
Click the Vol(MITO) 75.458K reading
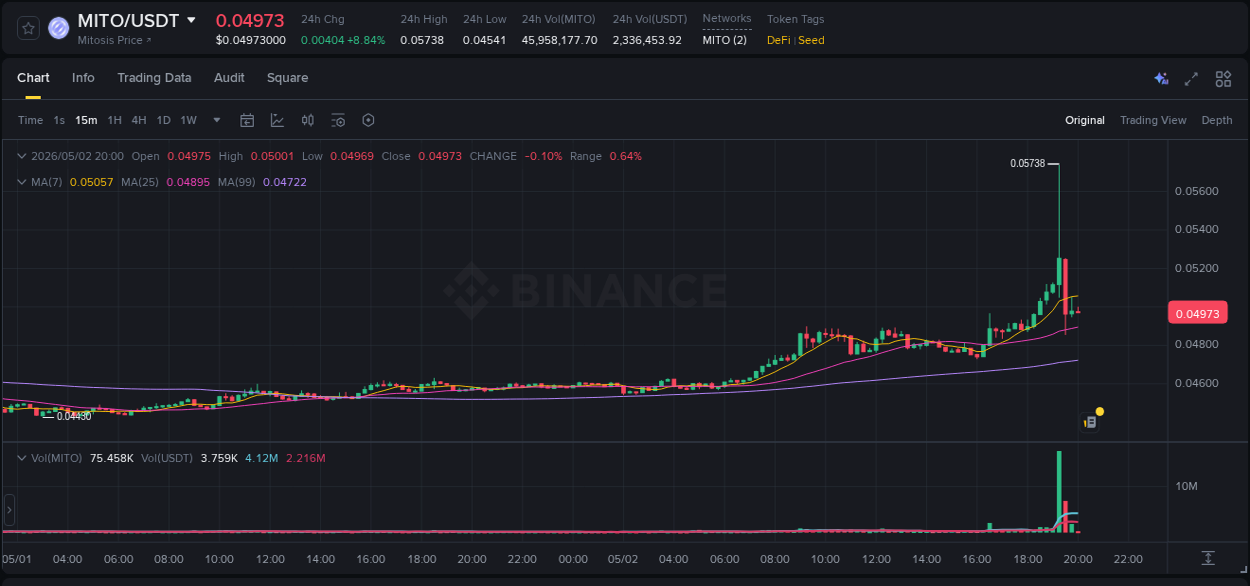pos(112,458)
